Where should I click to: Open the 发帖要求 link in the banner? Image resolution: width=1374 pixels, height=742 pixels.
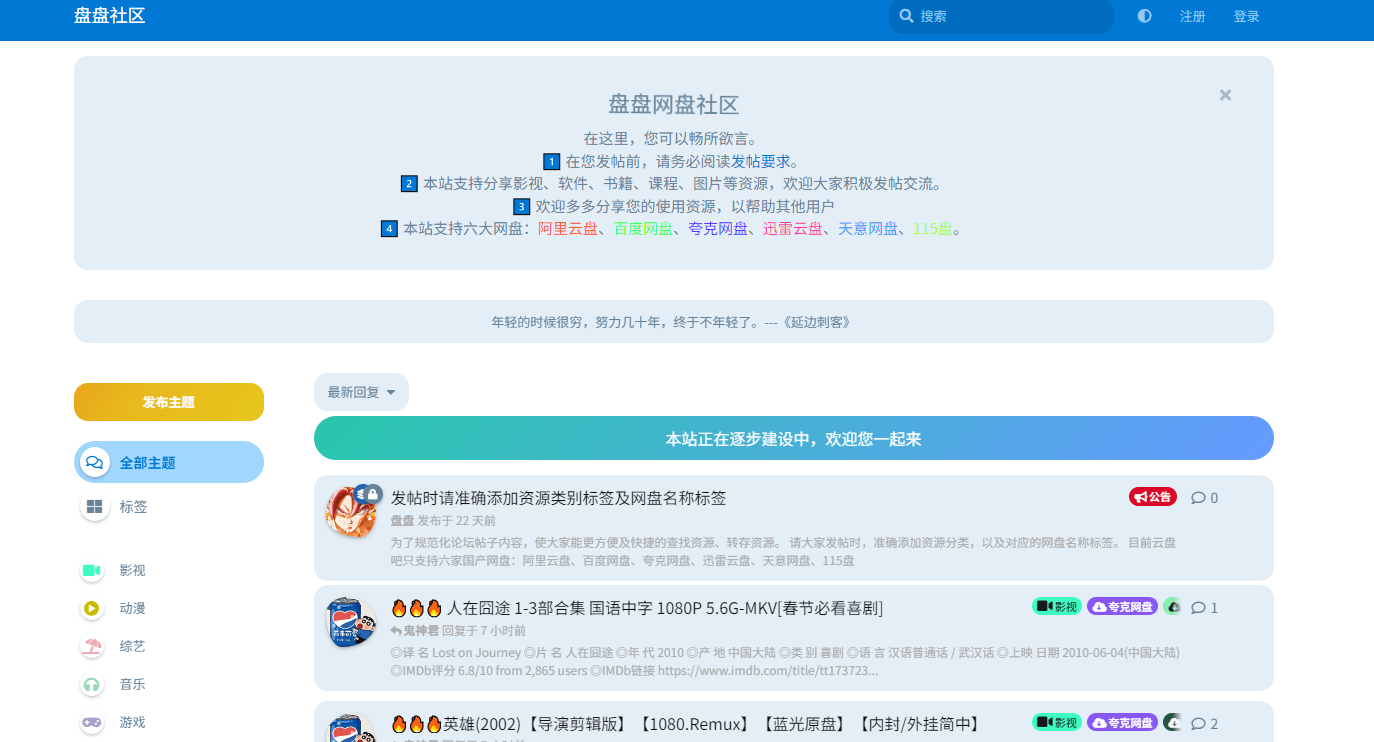[x=760, y=161]
